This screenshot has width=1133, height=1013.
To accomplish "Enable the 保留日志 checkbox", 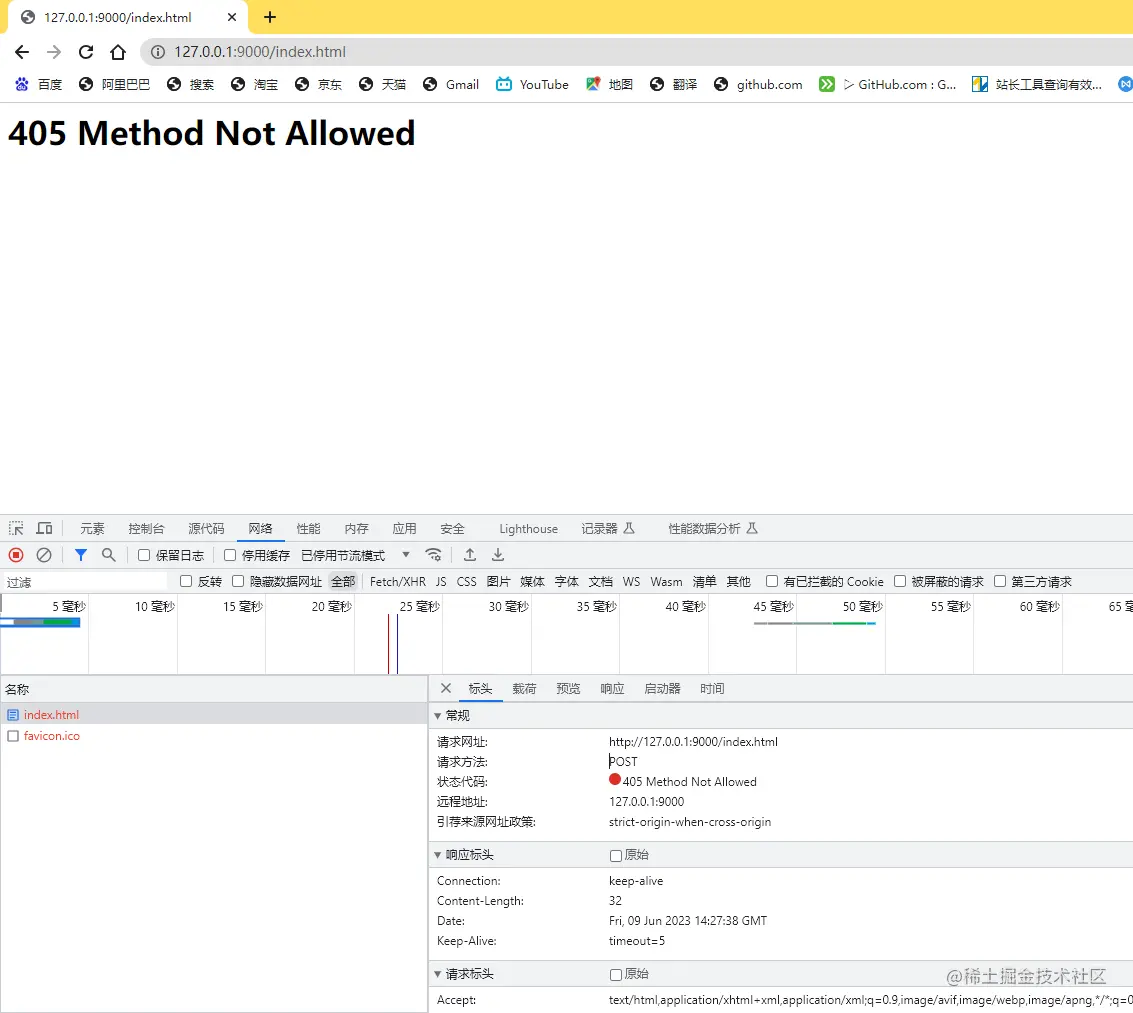I will click(x=144, y=555).
